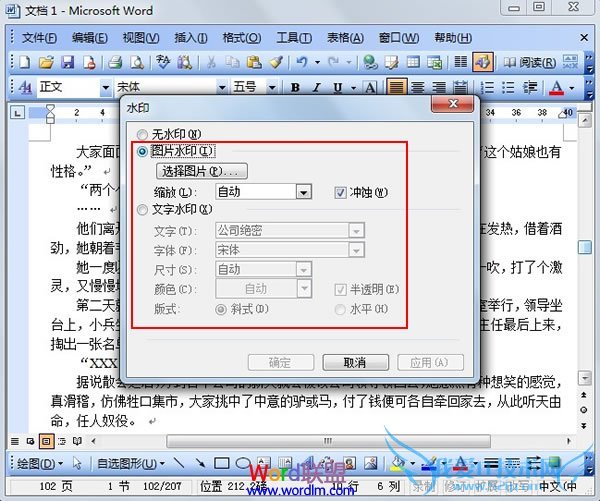The height and width of the screenshot is (501, 600).
Task: Save document with the floppy disk icon
Action: click(x=68, y=62)
